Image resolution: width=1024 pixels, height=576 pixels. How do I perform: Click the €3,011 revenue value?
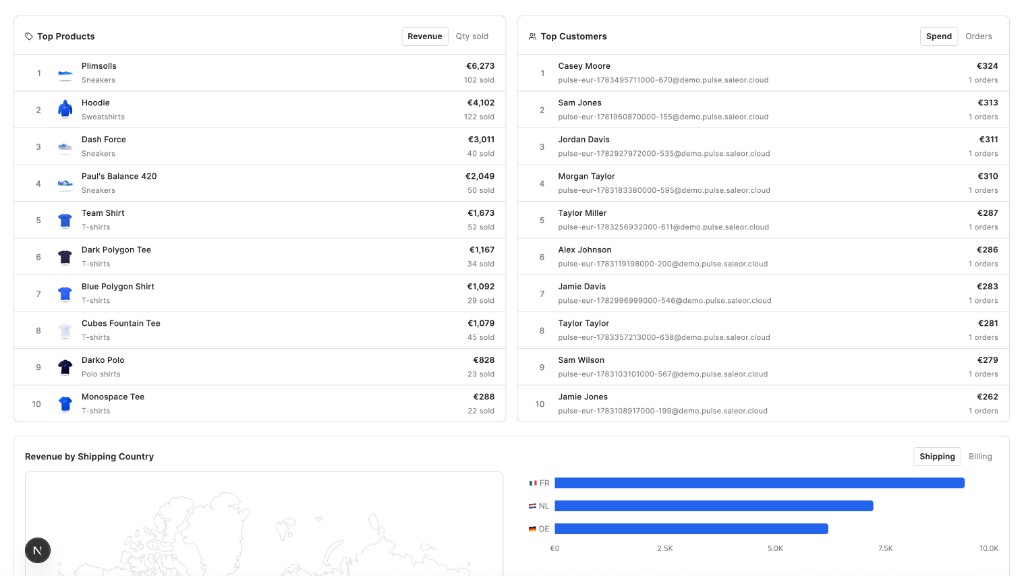(x=481, y=140)
